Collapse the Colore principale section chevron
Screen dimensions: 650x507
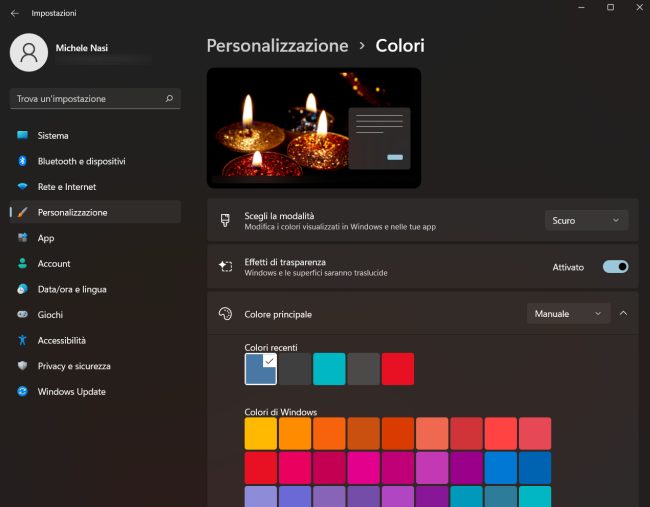click(x=623, y=313)
